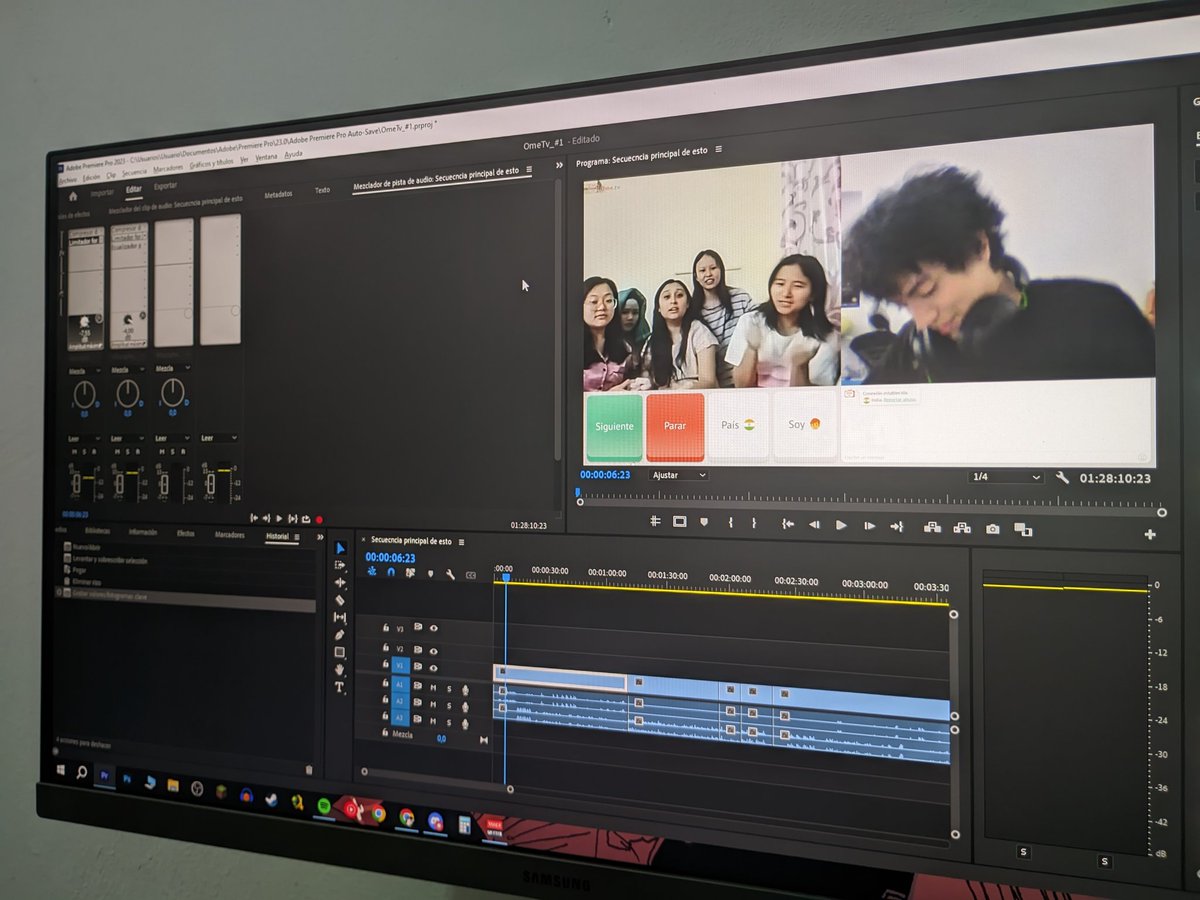Open Program monitor panel menu

pos(718,150)
